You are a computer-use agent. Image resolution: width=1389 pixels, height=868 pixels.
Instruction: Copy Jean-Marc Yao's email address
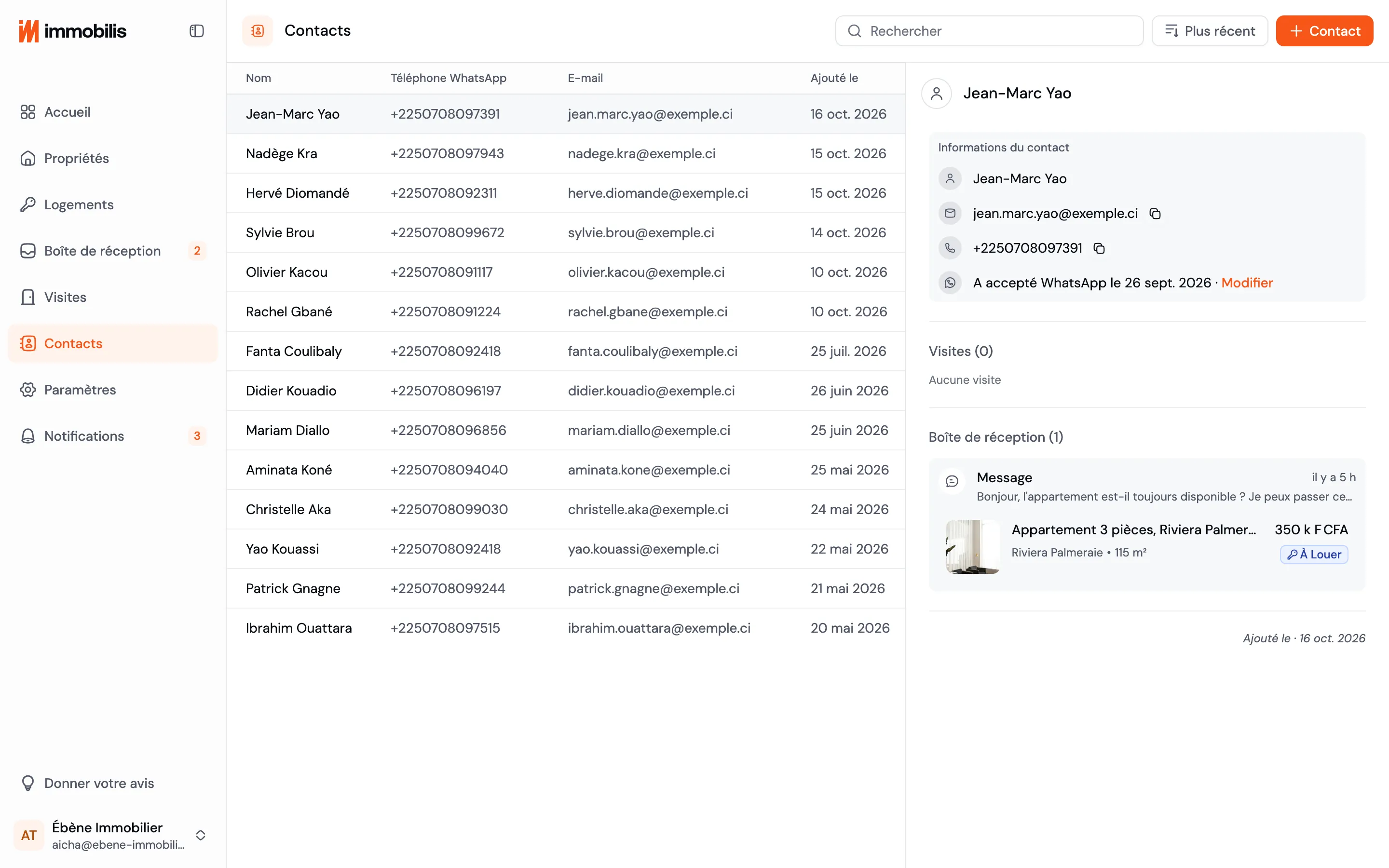point(1155,214)
